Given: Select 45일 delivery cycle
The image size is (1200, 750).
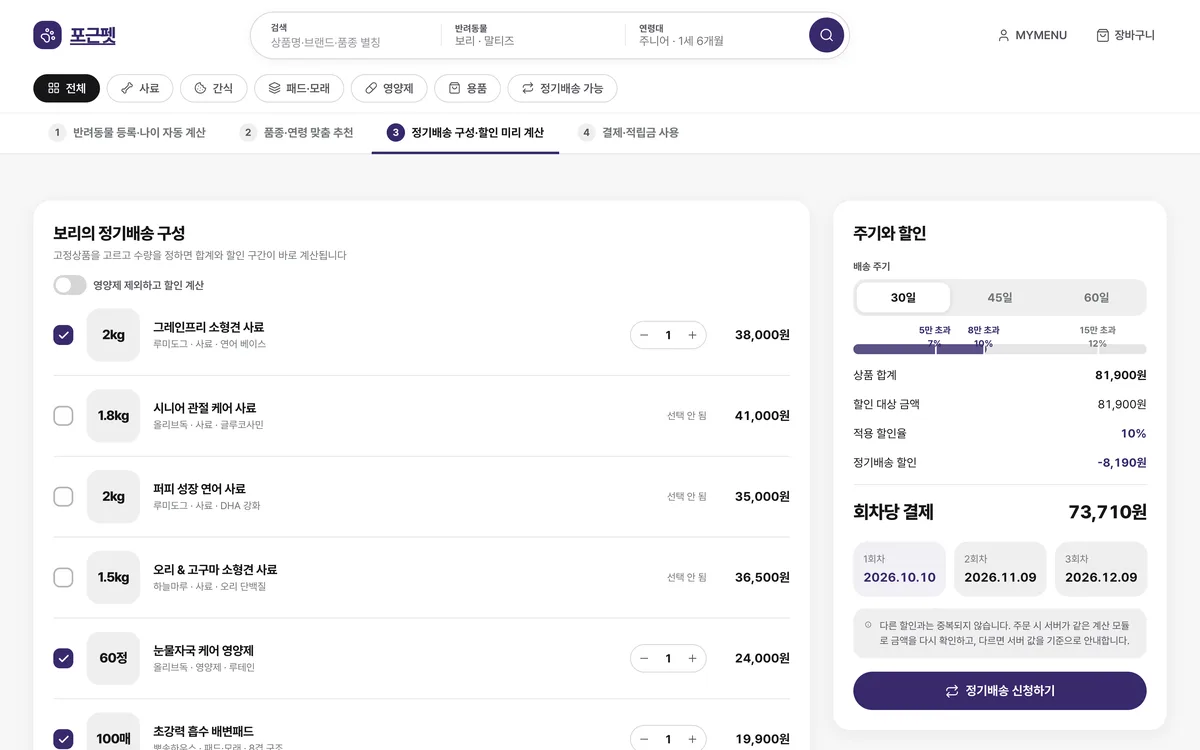Looking at the screenshot, I should pyautogui.click(x=1000, y=298).
